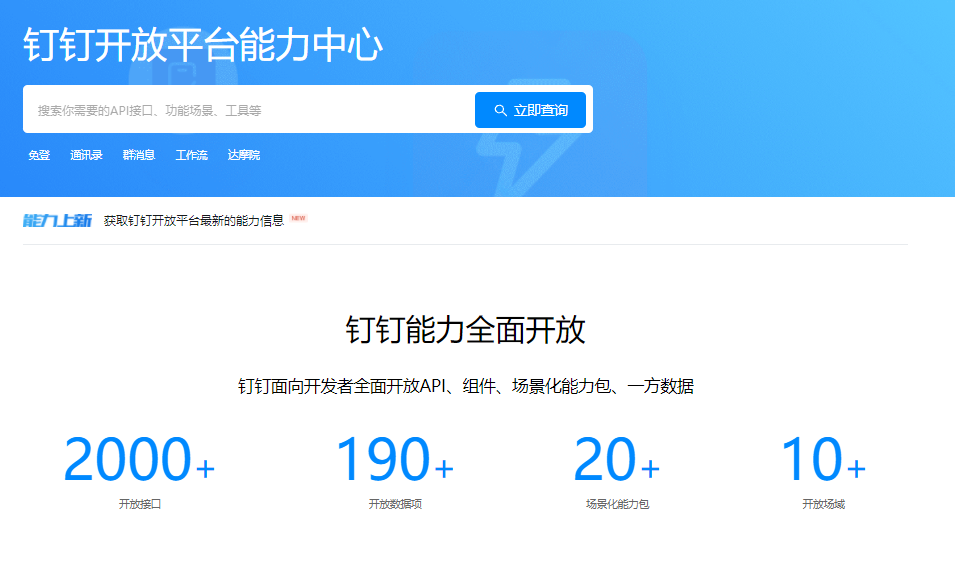Click the magnifier icon in 立即查询 button

coord(500,110)
